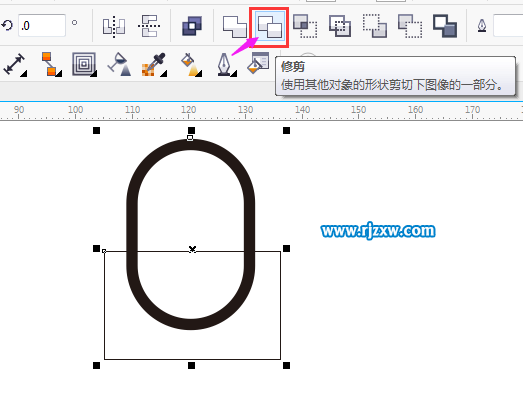The width and height of the screenshot is (523, 393).
Task: Select the Color Eyedropper tool
Action: [x=154, y=64]
